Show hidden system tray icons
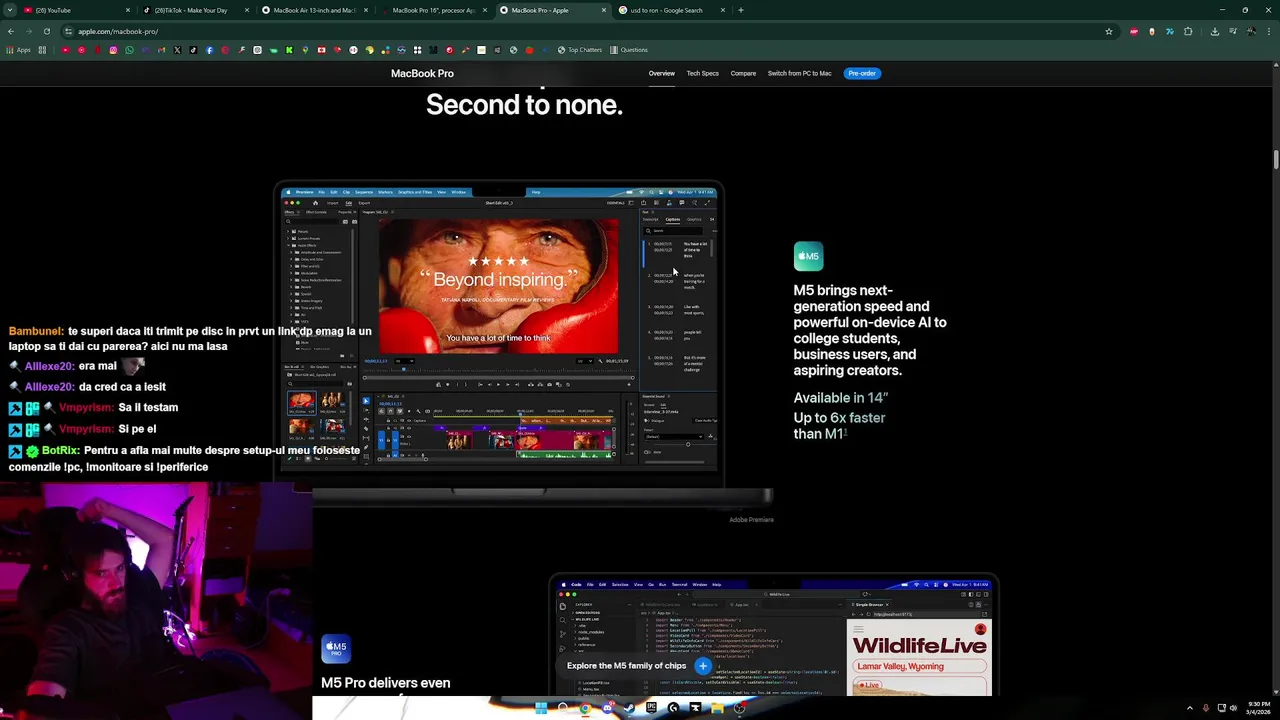Viewport: 1280px width, 720px height. pyautogui.click(x=1190, y=708)
